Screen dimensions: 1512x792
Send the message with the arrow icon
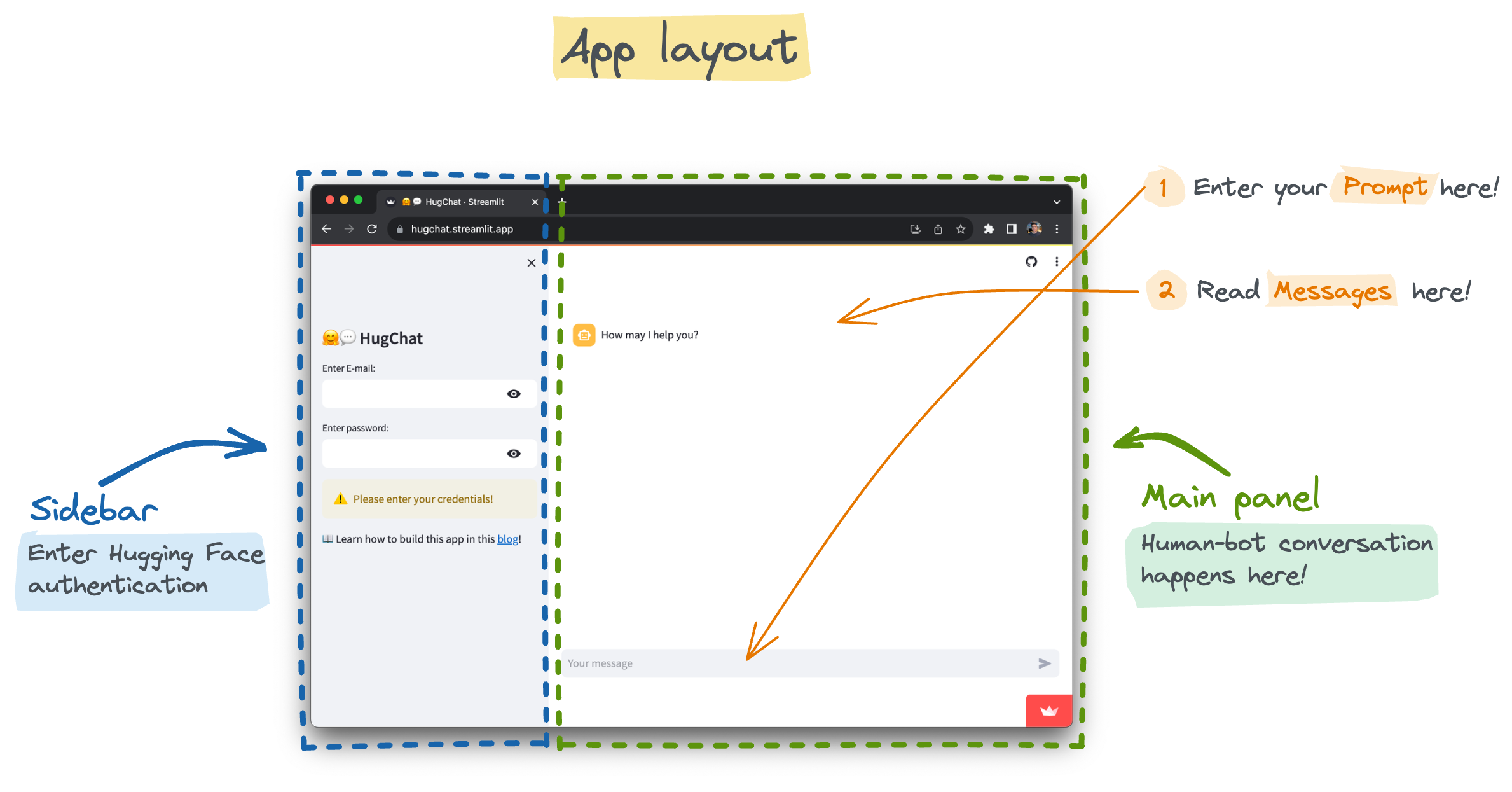(x=1044, y=663)
